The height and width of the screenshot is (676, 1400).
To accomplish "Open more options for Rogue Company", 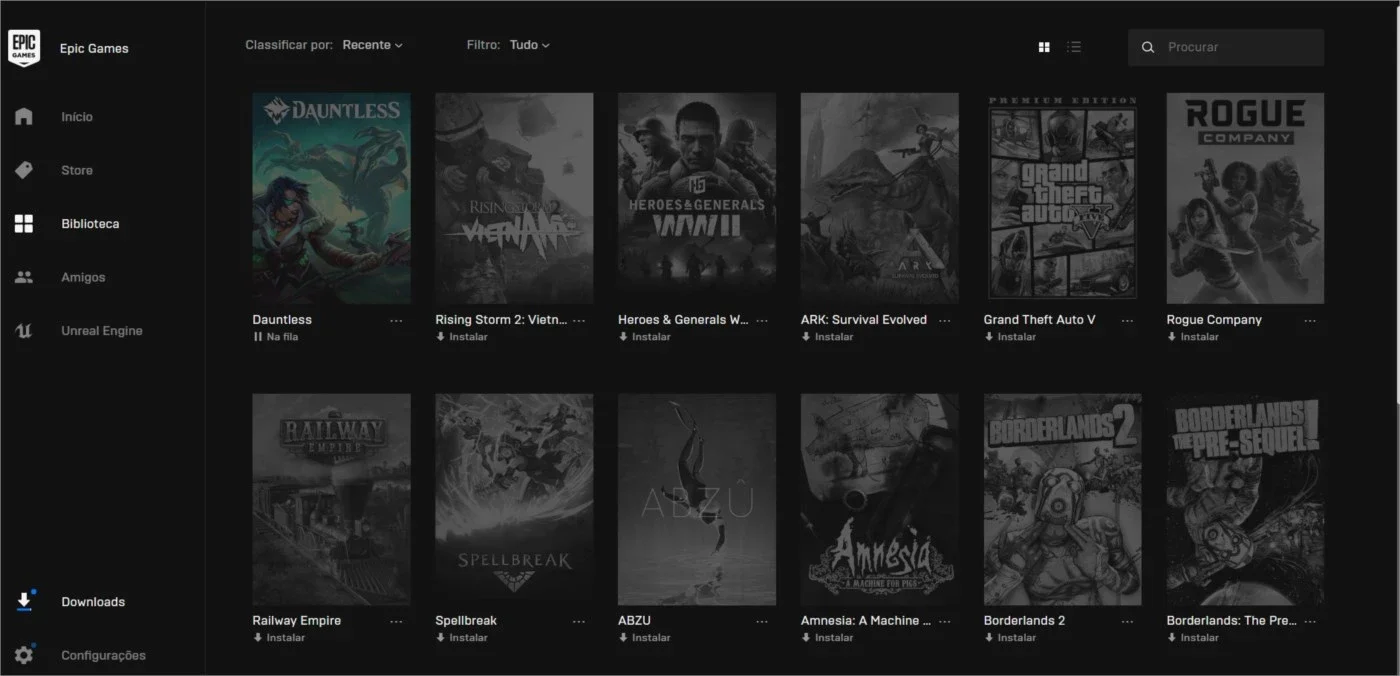I will coord(1310,321).
